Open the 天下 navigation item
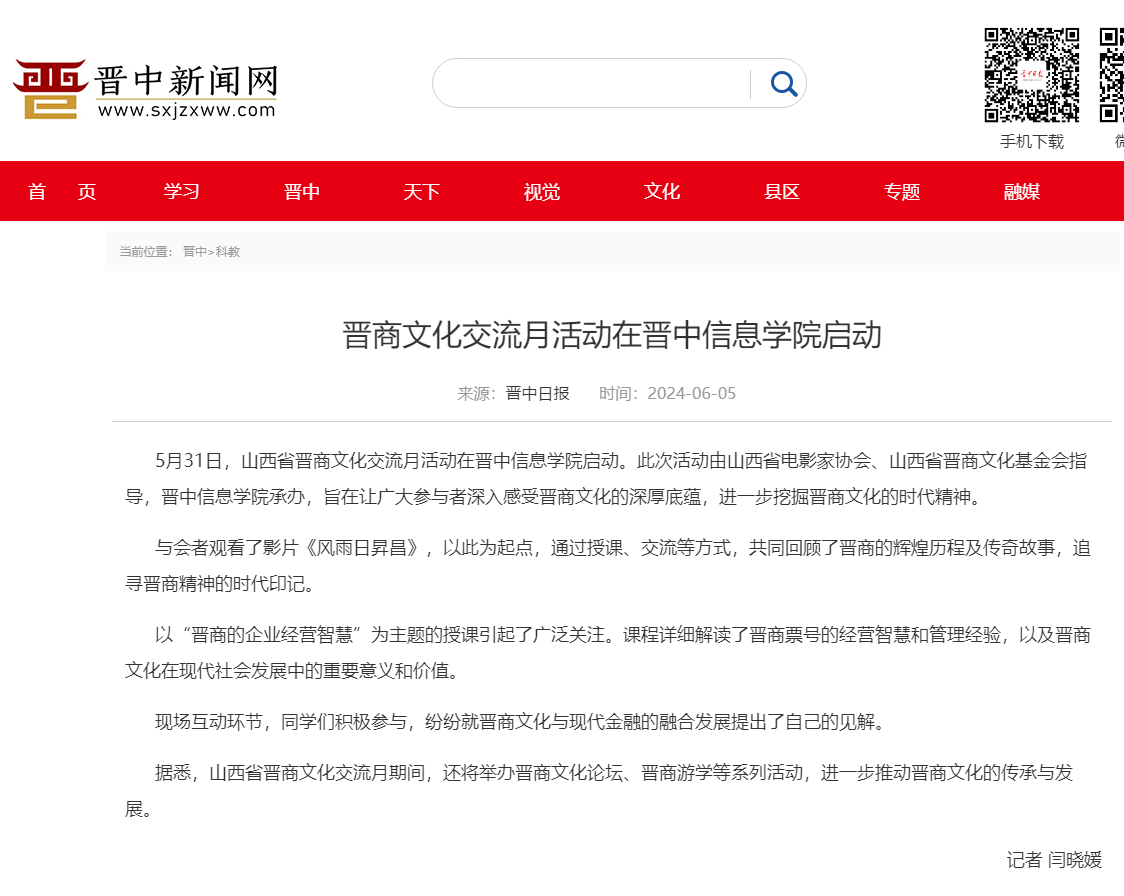Screen dimensions: 1124x896 click(422, 191)
